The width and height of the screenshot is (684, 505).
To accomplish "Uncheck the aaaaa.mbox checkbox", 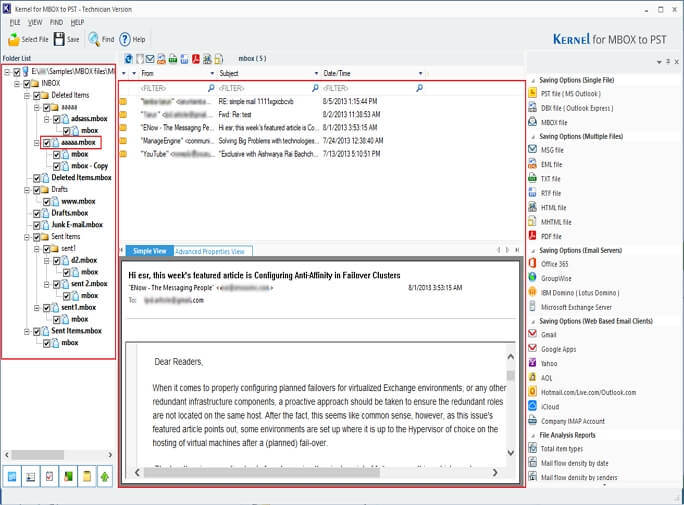I will tap(47, 143).
